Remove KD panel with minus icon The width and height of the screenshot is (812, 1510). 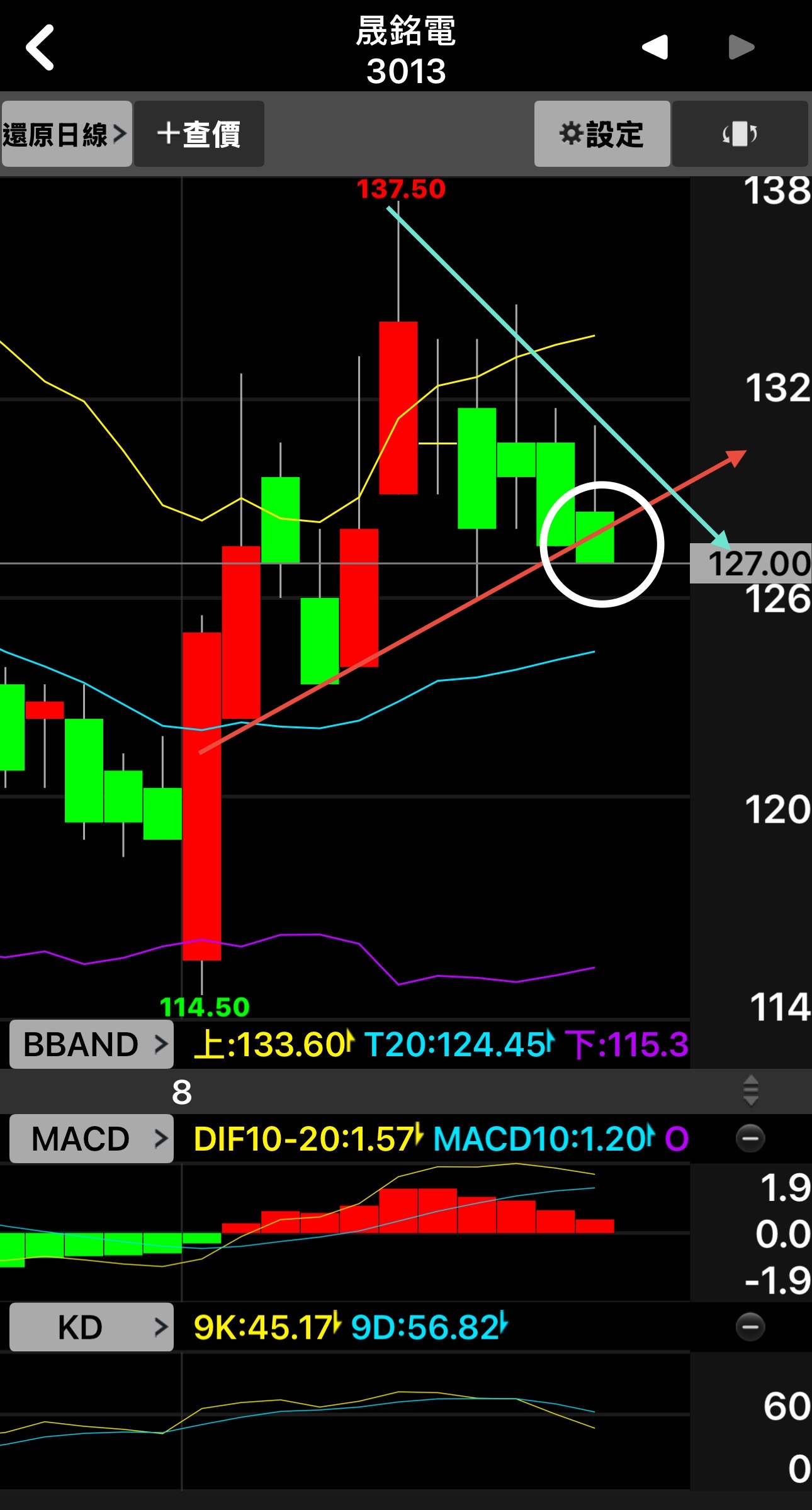[750, 1326]
